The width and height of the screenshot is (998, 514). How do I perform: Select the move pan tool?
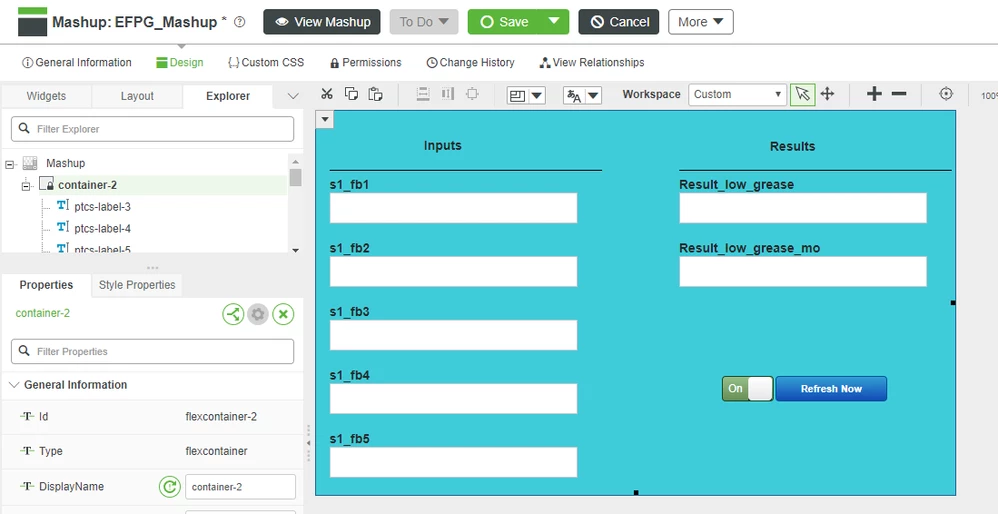coord(827,94)
